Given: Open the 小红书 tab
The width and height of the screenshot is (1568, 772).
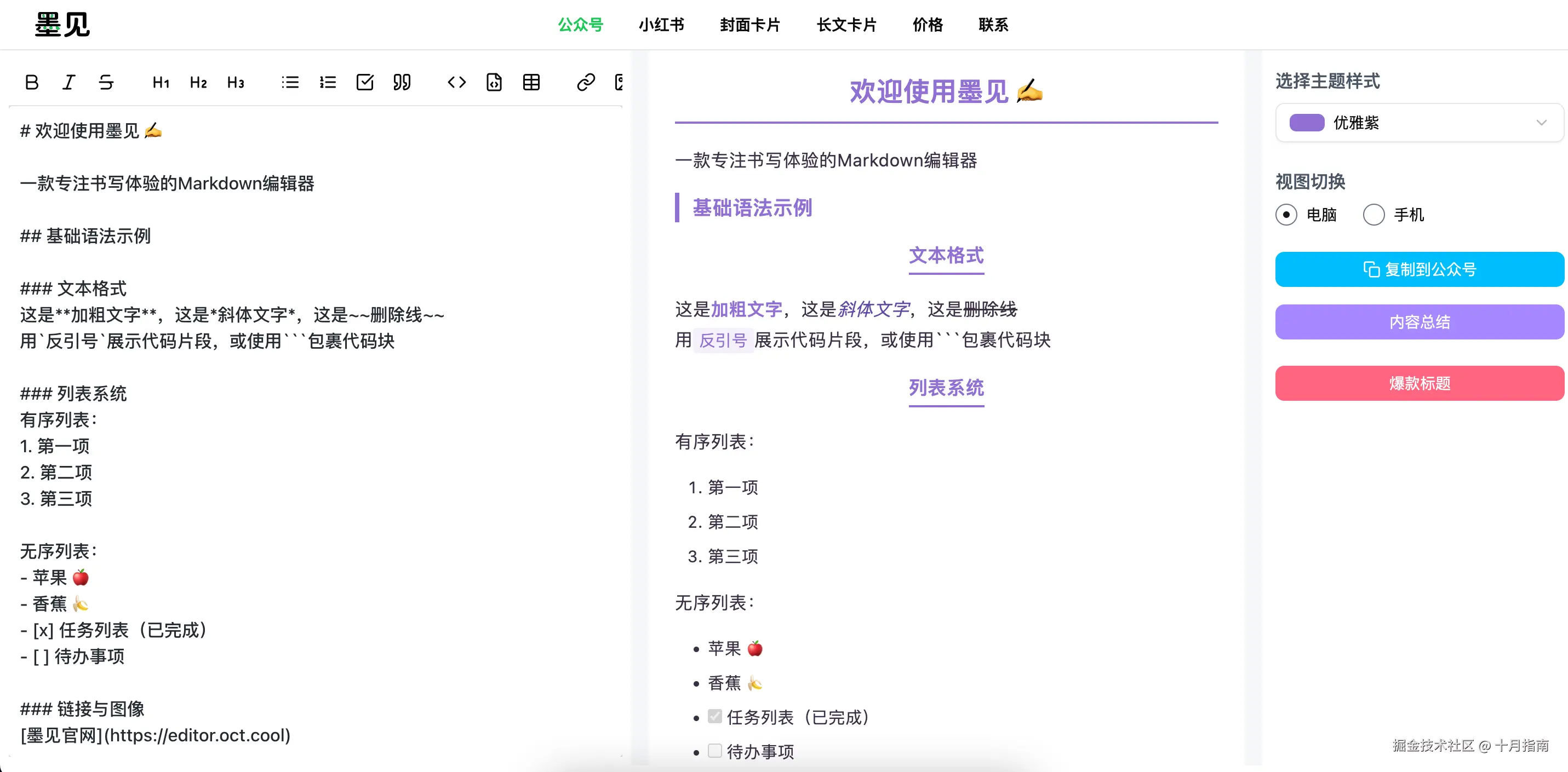Looking at the screenshot, I should pyautogui.click(x=661, y=25).
